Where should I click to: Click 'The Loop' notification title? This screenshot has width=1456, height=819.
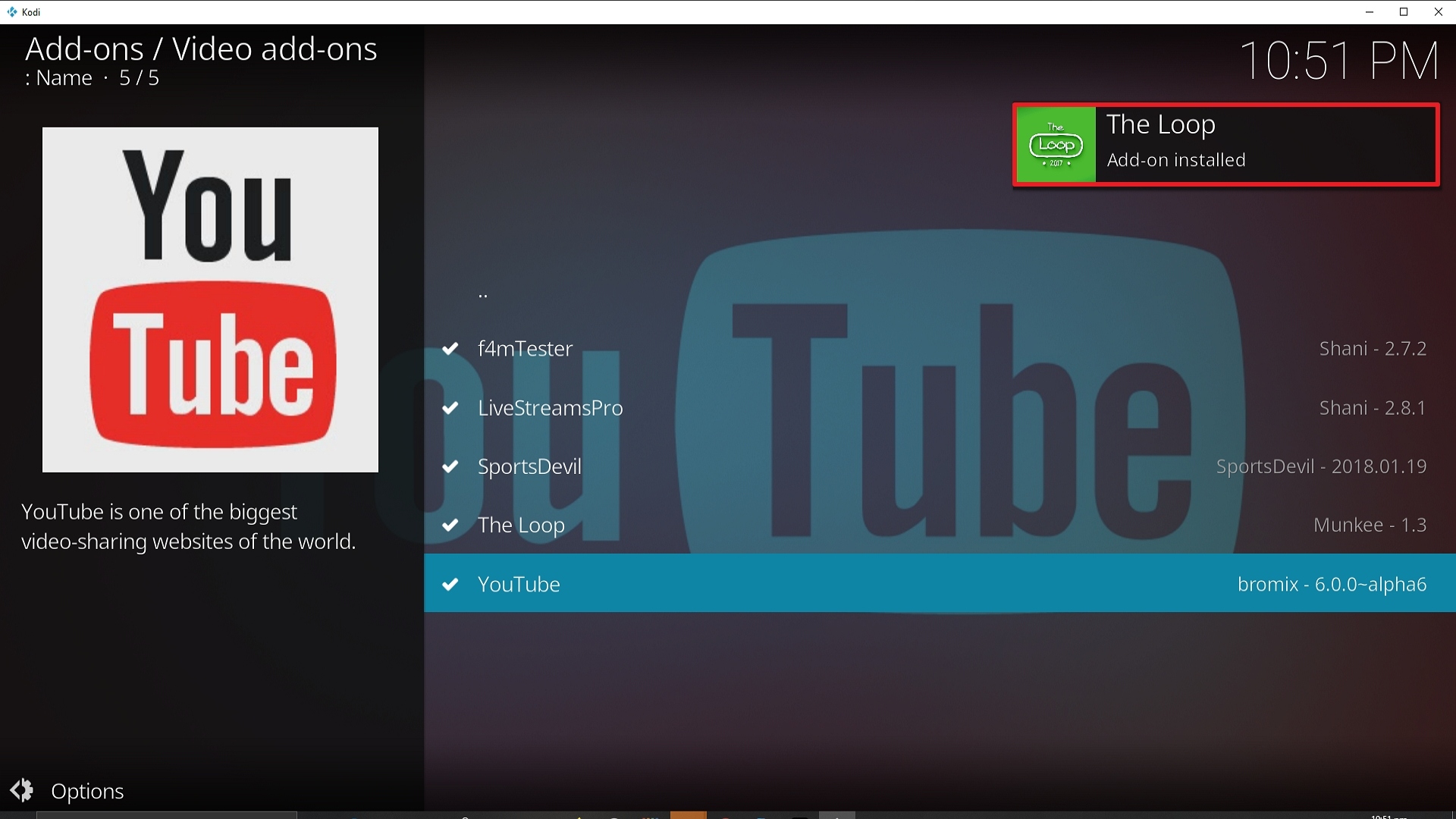click(1161, 124)
